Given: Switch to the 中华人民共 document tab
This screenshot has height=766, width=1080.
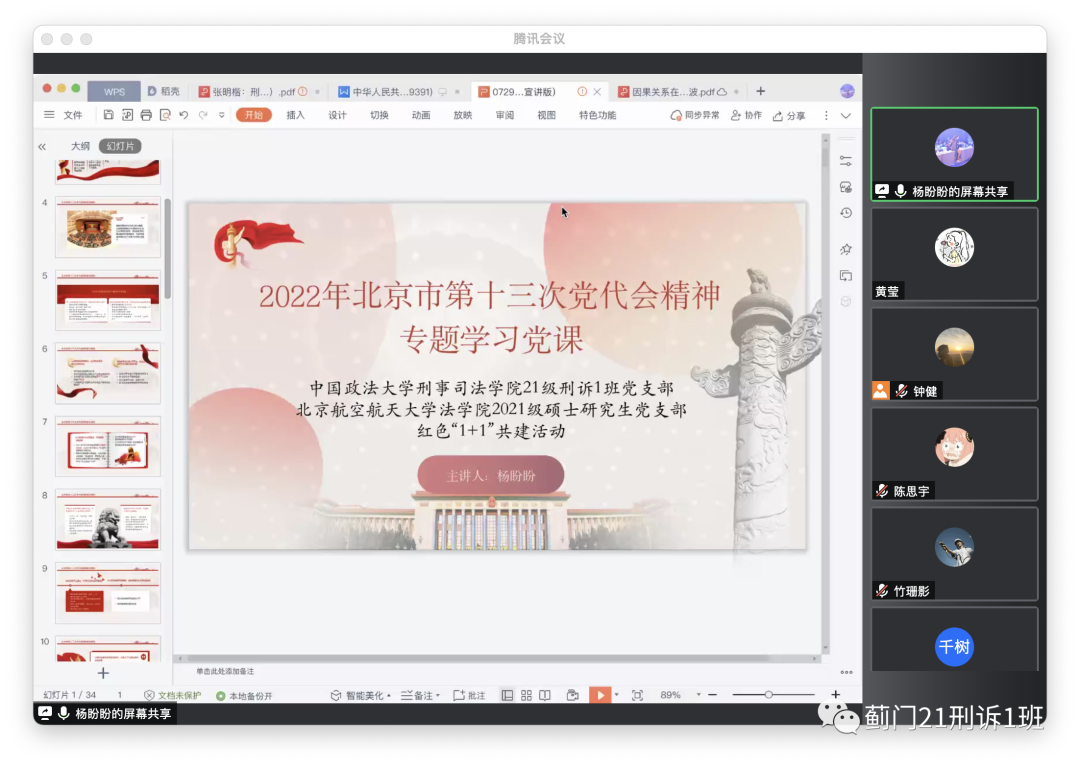Looking at the screenshot, I should coord(398,92).
